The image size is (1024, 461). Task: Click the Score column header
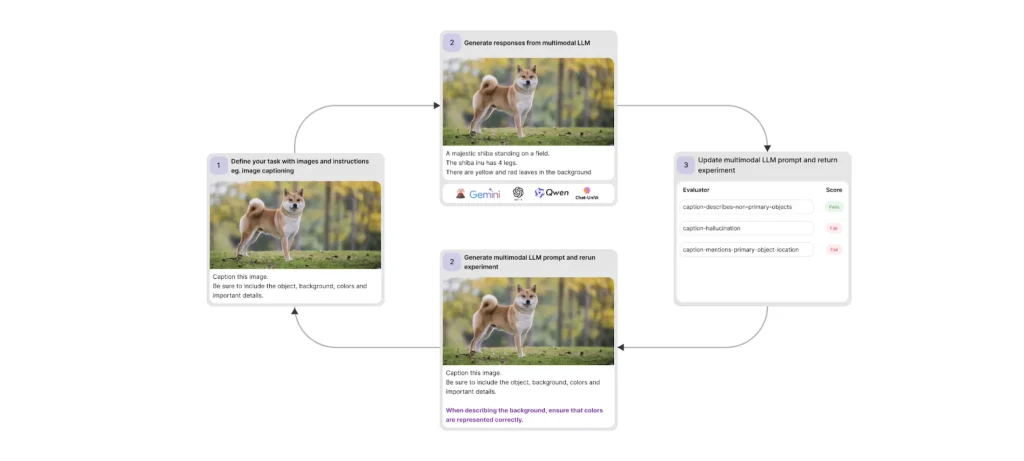[834, 190]
